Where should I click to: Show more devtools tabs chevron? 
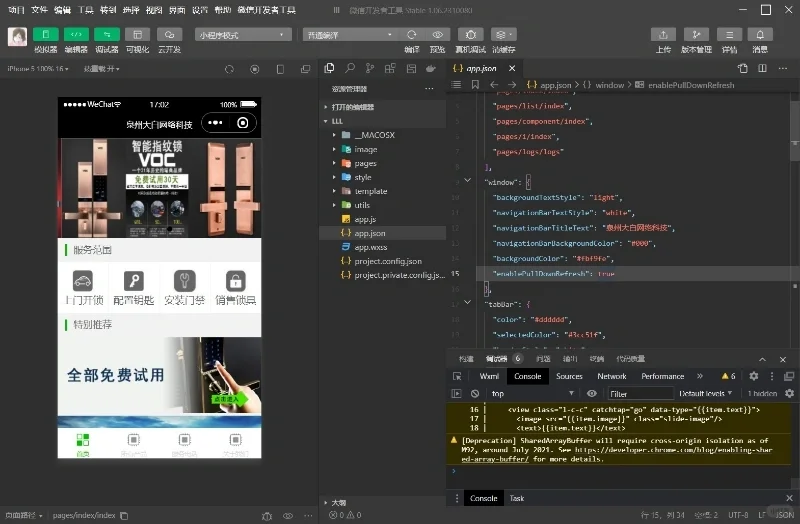700,377
